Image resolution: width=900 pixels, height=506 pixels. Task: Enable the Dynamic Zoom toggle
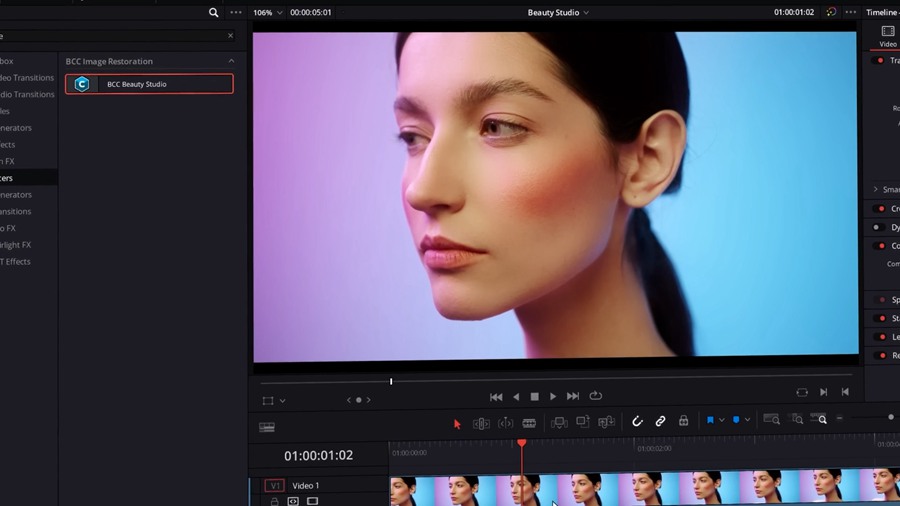(878, 227)
